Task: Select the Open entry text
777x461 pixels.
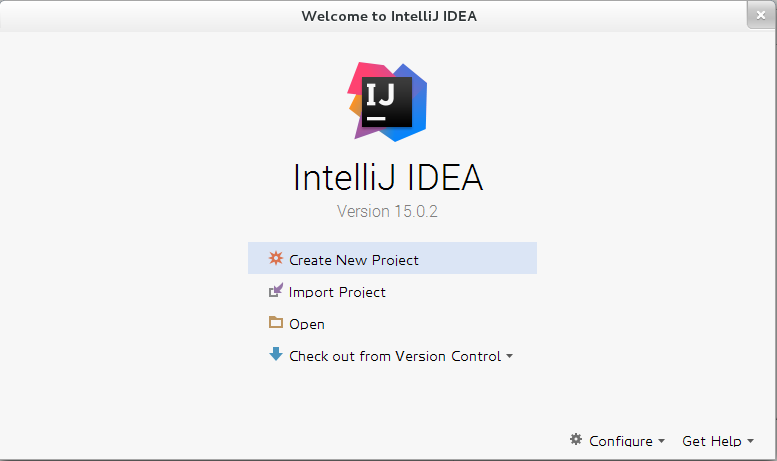Action: tap(307, 324)
